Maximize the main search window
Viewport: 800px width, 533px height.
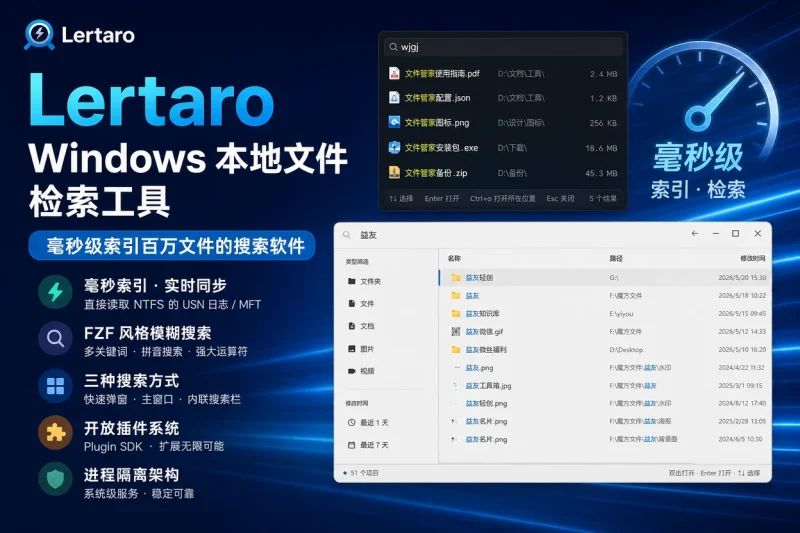click(x=735, y=233)
